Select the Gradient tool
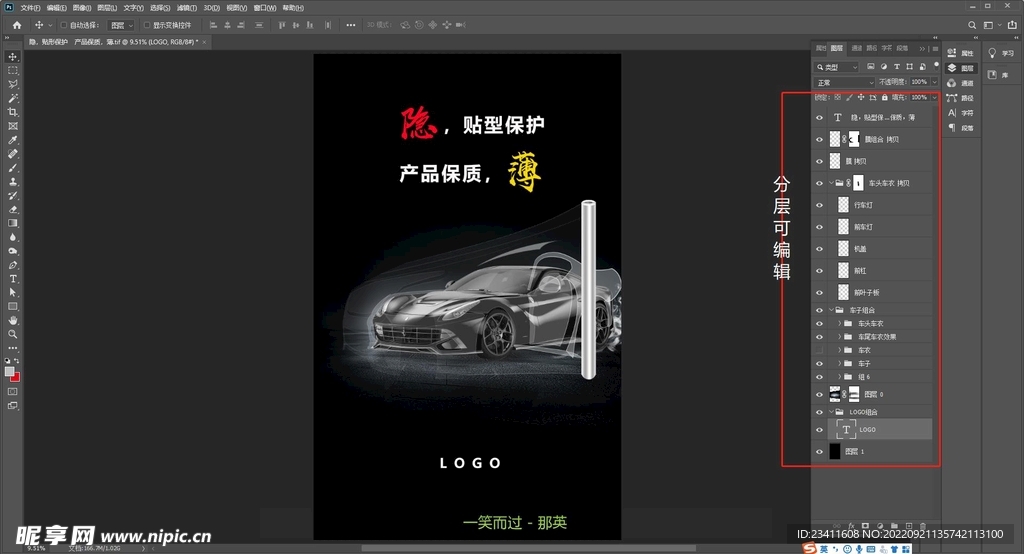 [12, 223]
